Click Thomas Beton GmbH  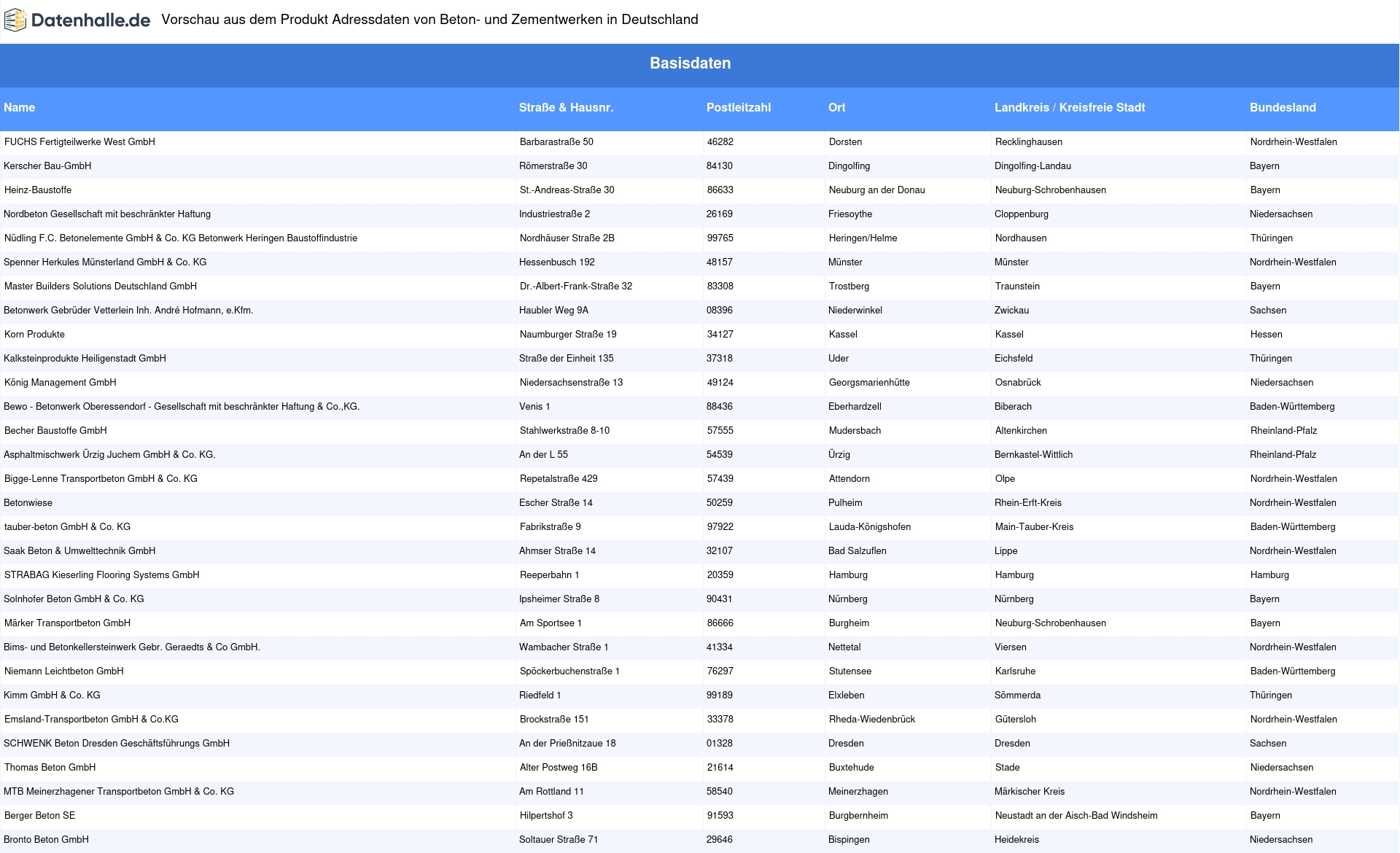tap(50, 768)
